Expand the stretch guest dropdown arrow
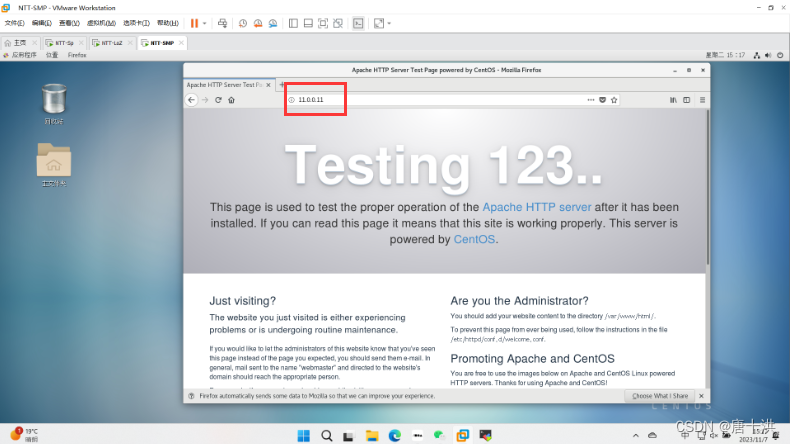The height and width of the screenshot is (444, 791). [389, 23]
